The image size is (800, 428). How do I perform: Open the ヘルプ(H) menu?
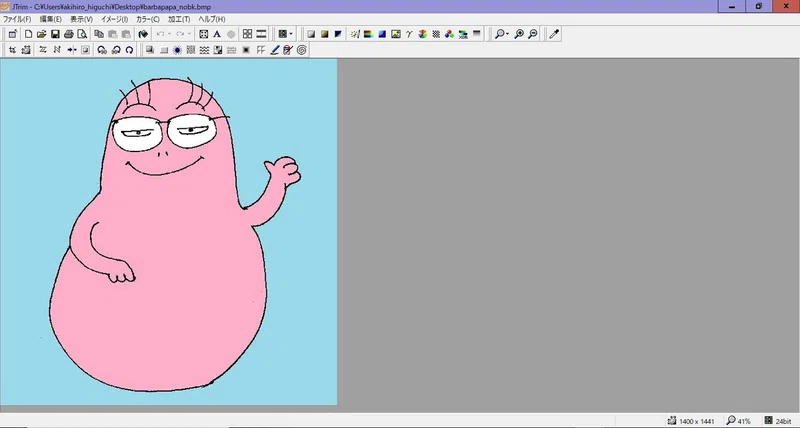click(x=212, y=19)
